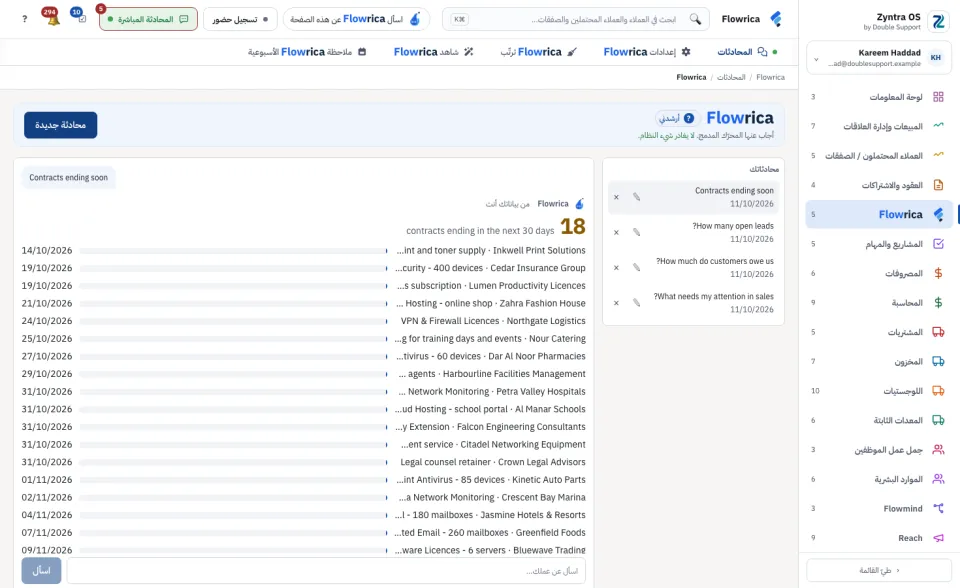The height and width of the screenshot is (588, 960).
Task: Open the Flowrica ترتّب tab
Action: (539, 52)
